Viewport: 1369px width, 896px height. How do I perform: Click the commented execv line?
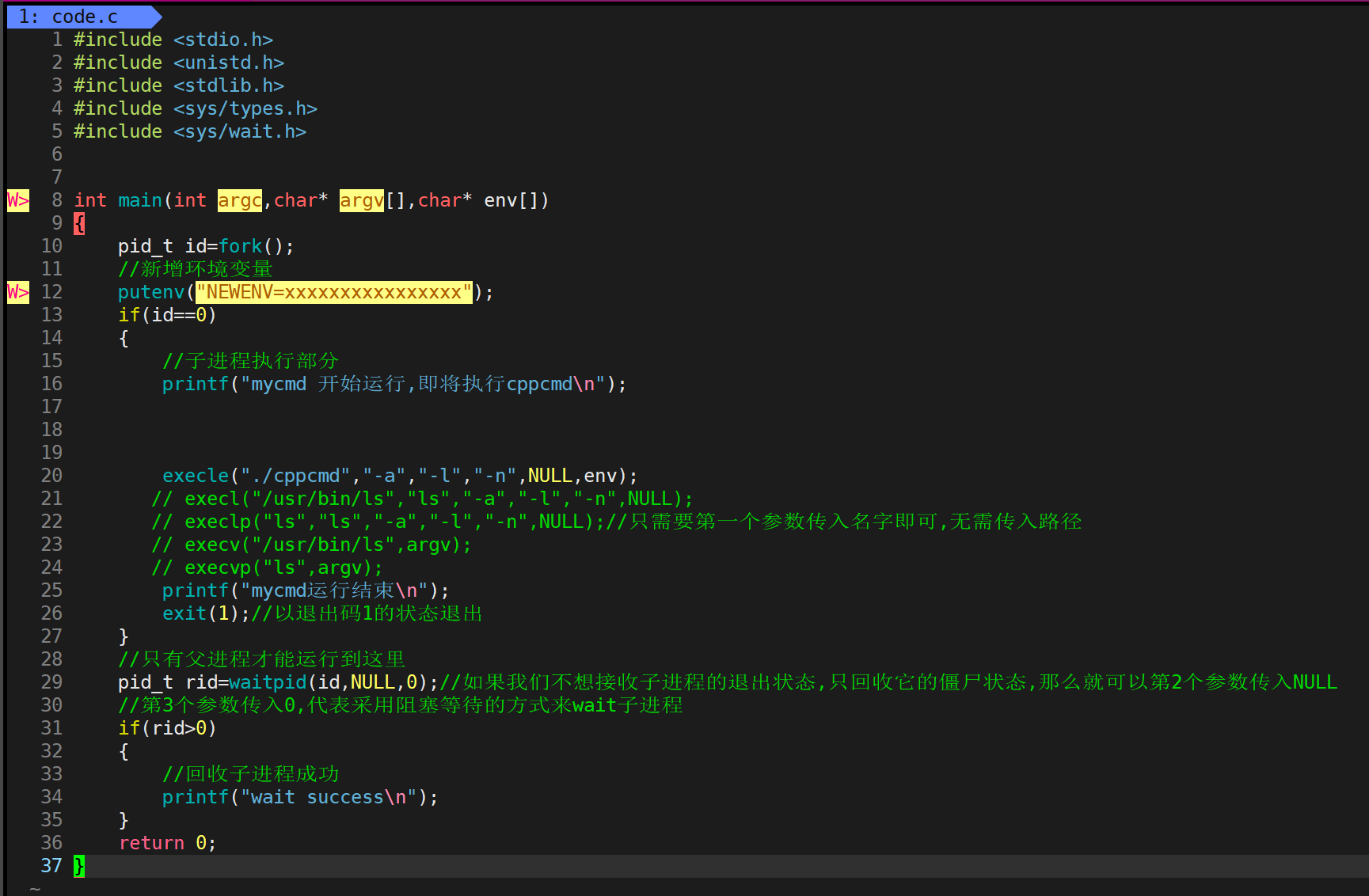coord(311,545)
